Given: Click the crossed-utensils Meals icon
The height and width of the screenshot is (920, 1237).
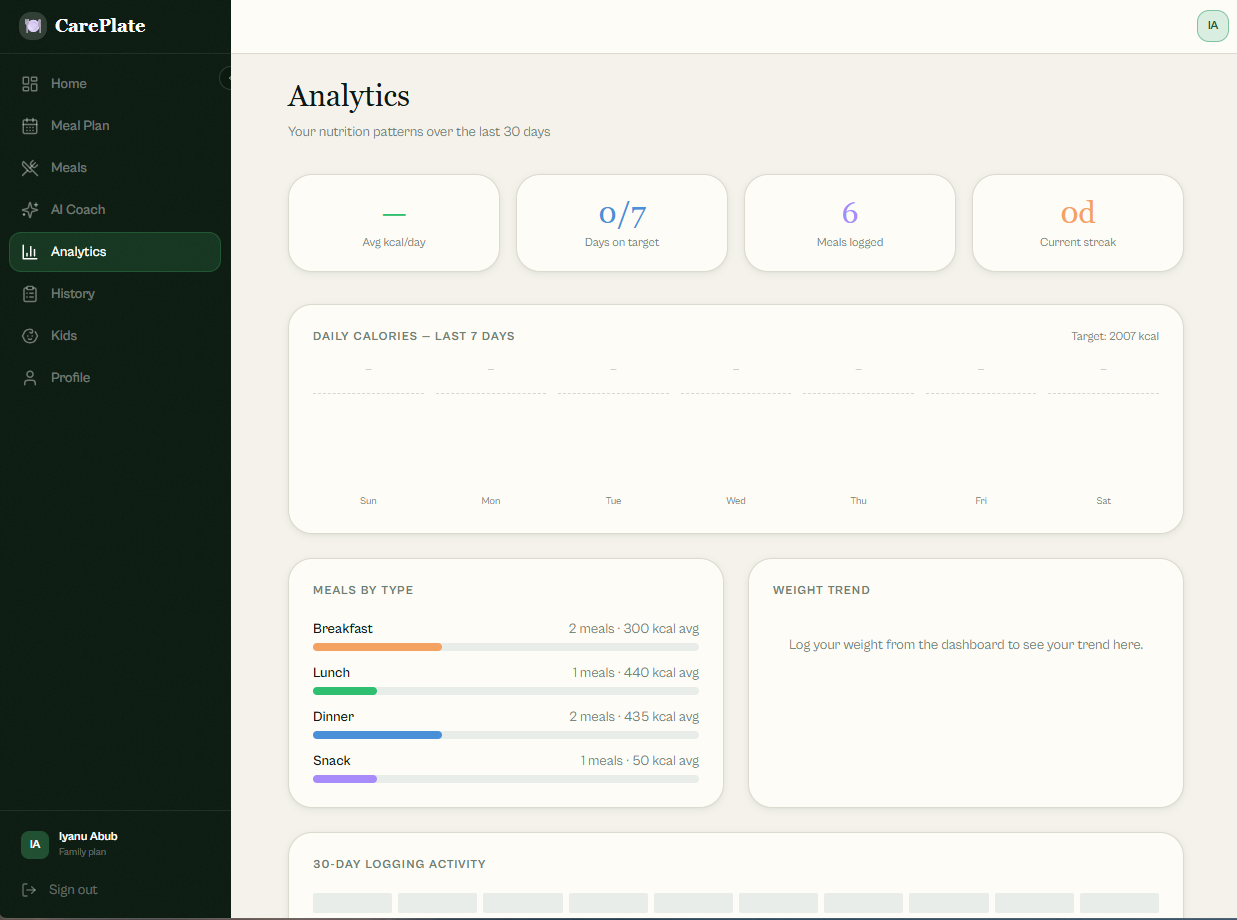Looking at the screenshot, I should (x=28, y=168).
